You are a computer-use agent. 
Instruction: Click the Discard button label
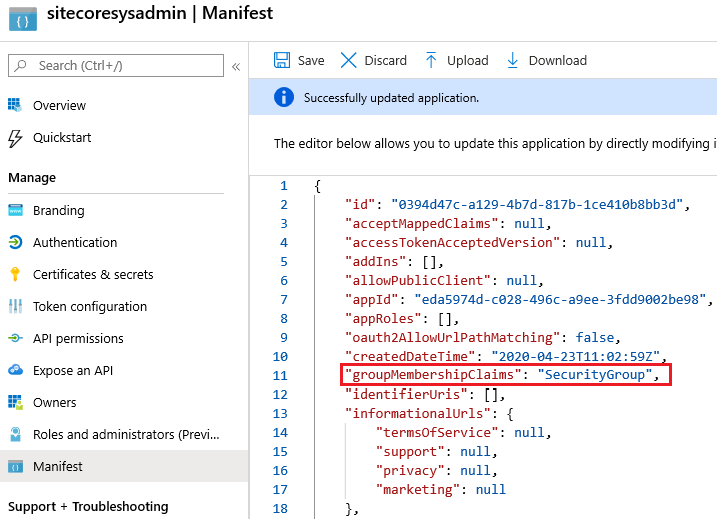[x=385, y=60]
